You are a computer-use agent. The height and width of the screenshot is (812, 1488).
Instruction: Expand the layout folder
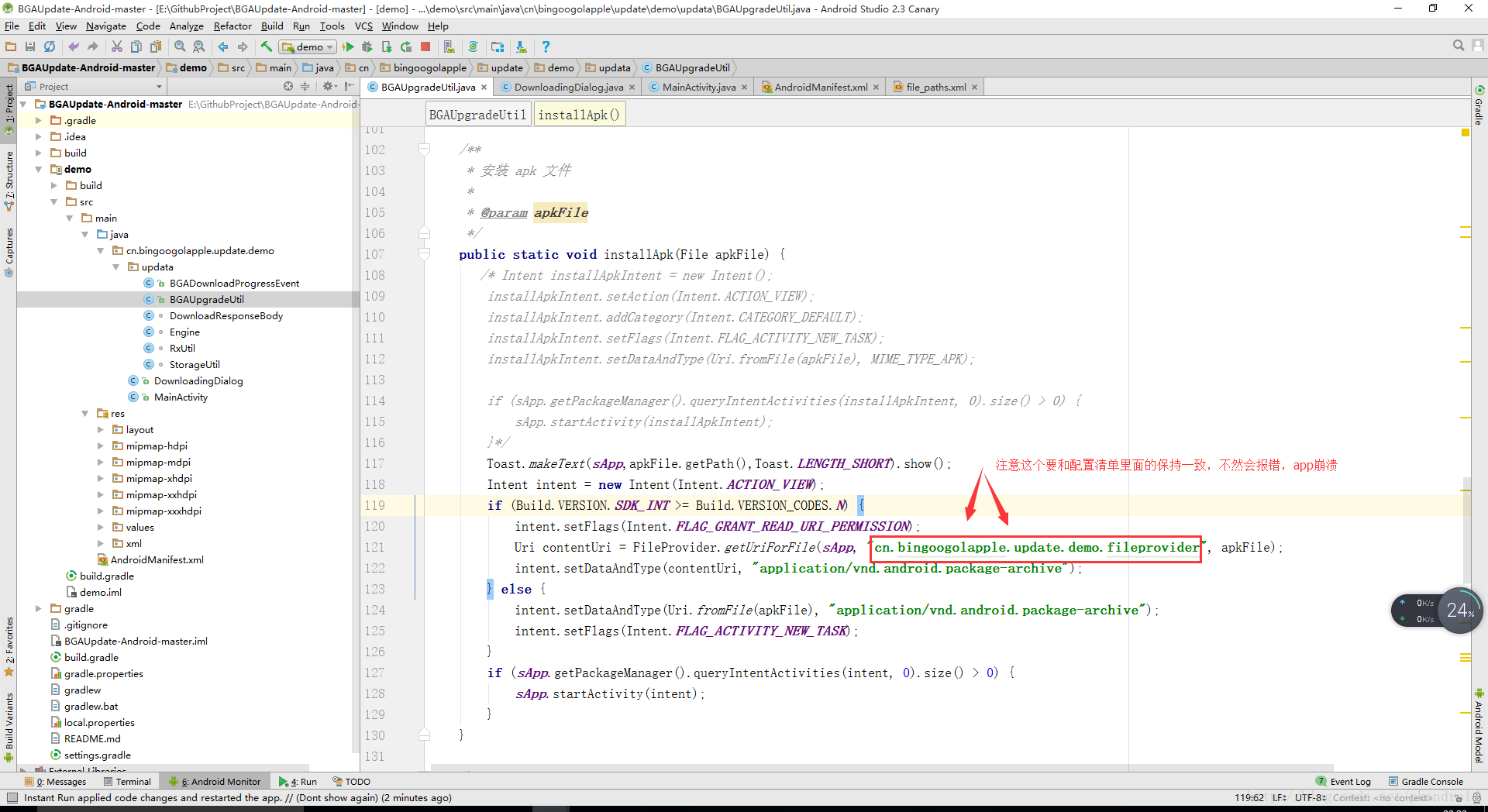click(100, 429)
